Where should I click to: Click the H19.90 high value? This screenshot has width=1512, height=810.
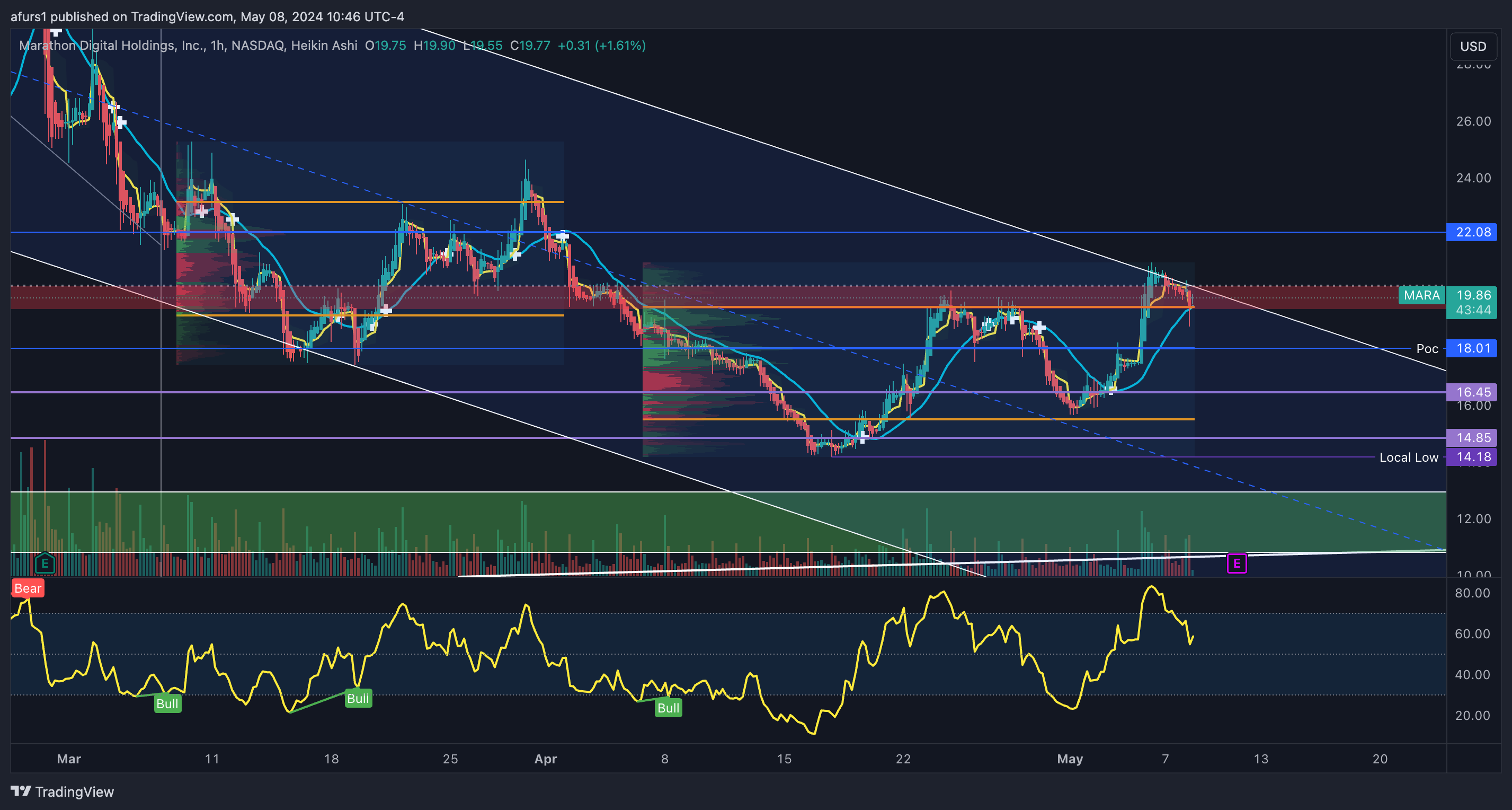pos(434,45)
